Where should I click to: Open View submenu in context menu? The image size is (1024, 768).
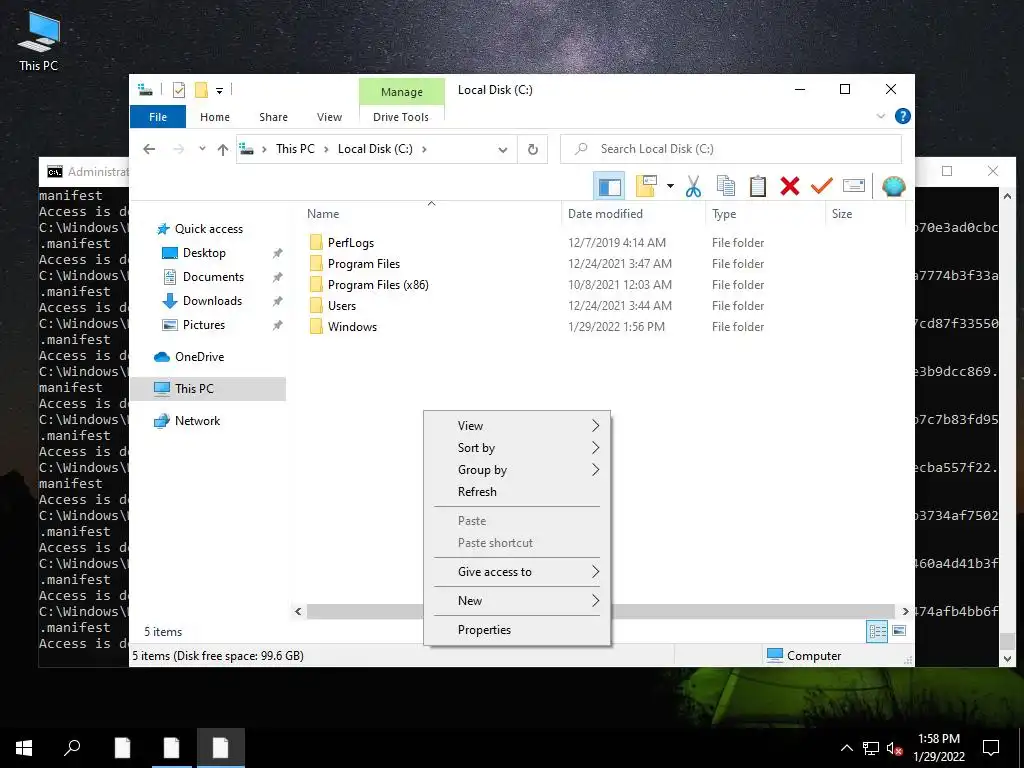(x=517, y=426)
